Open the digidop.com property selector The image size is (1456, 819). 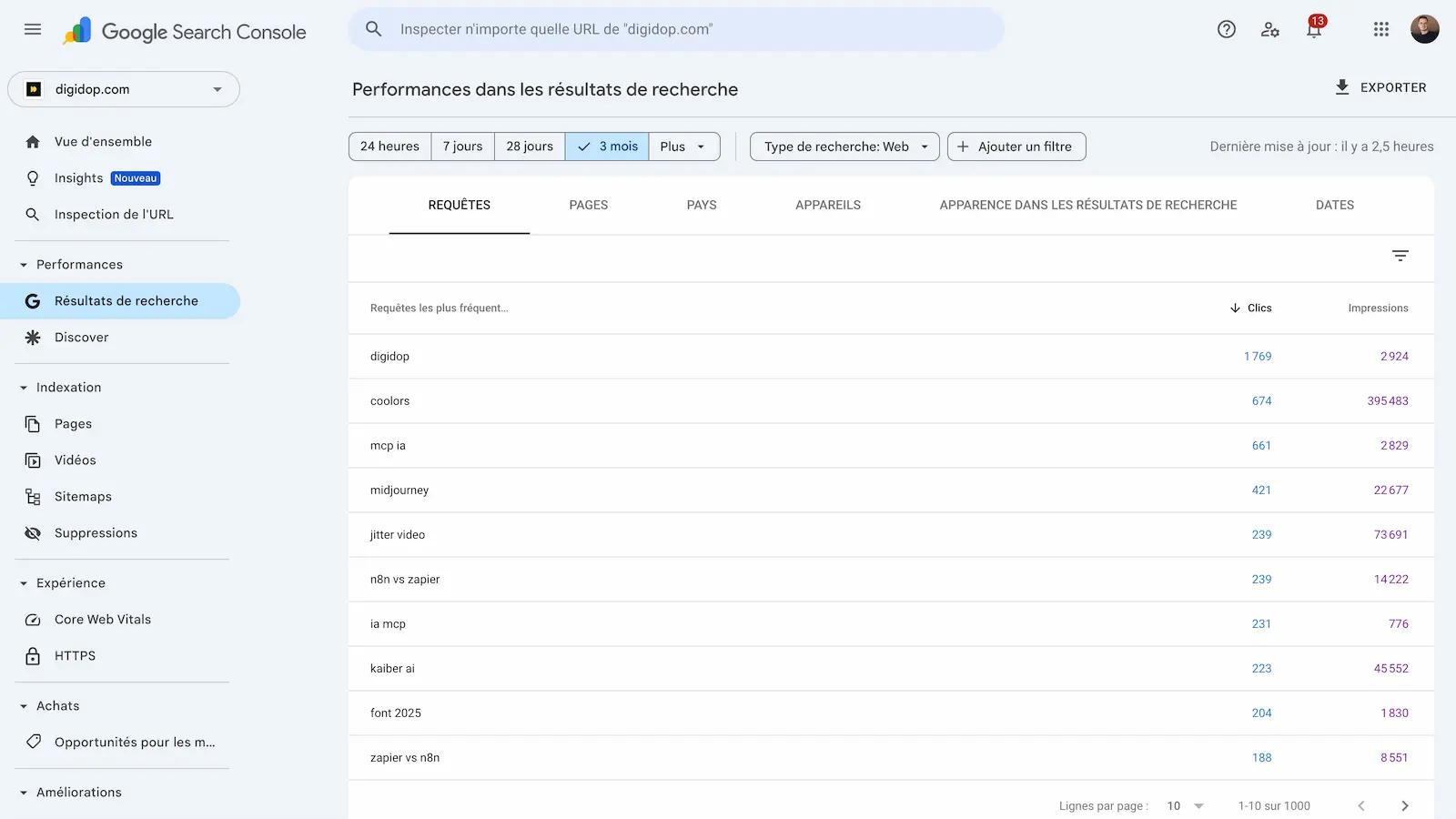pyautogui.click(x=124, y=89)
